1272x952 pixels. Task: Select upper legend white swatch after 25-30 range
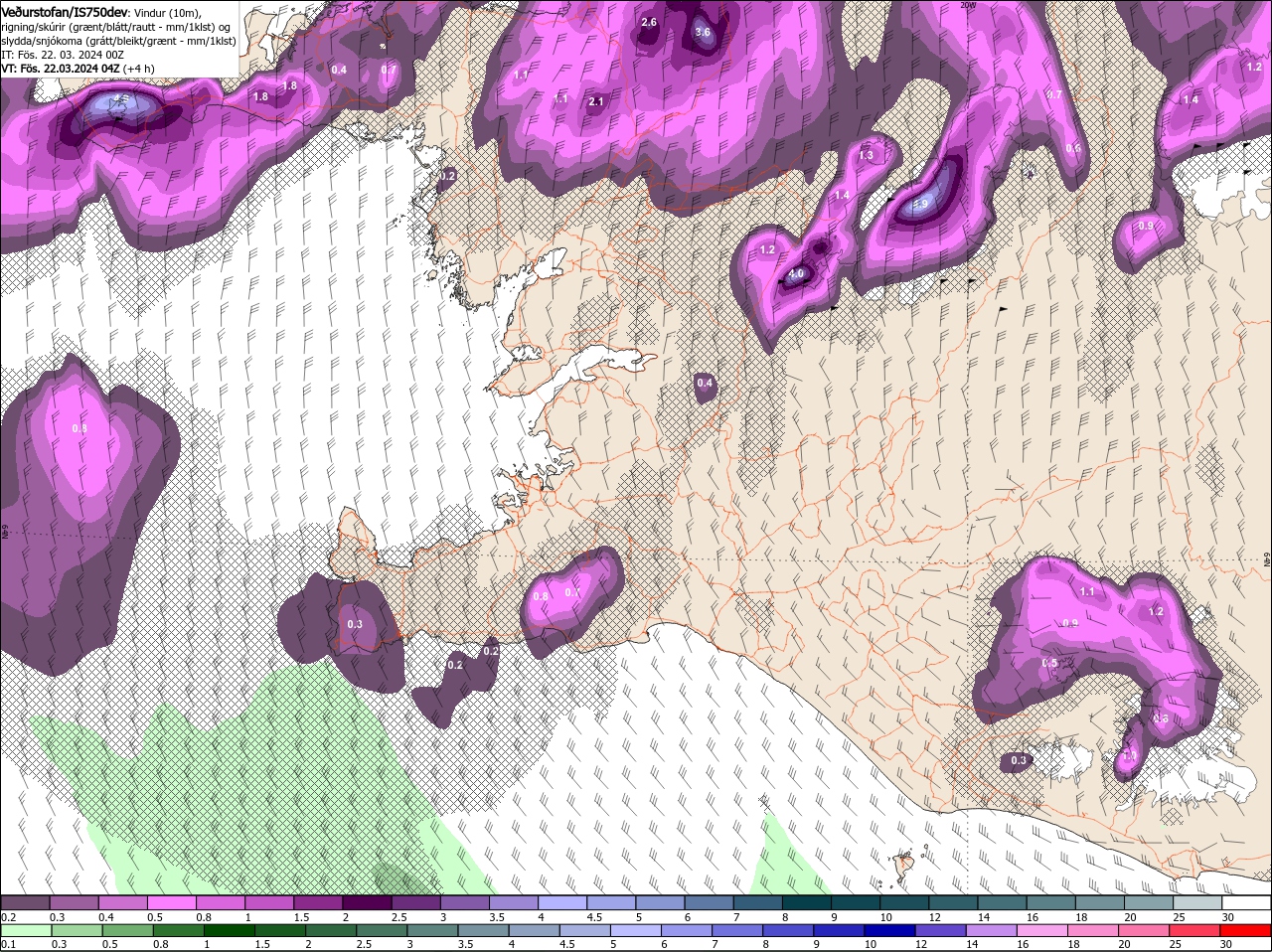tap(1247, 902)
